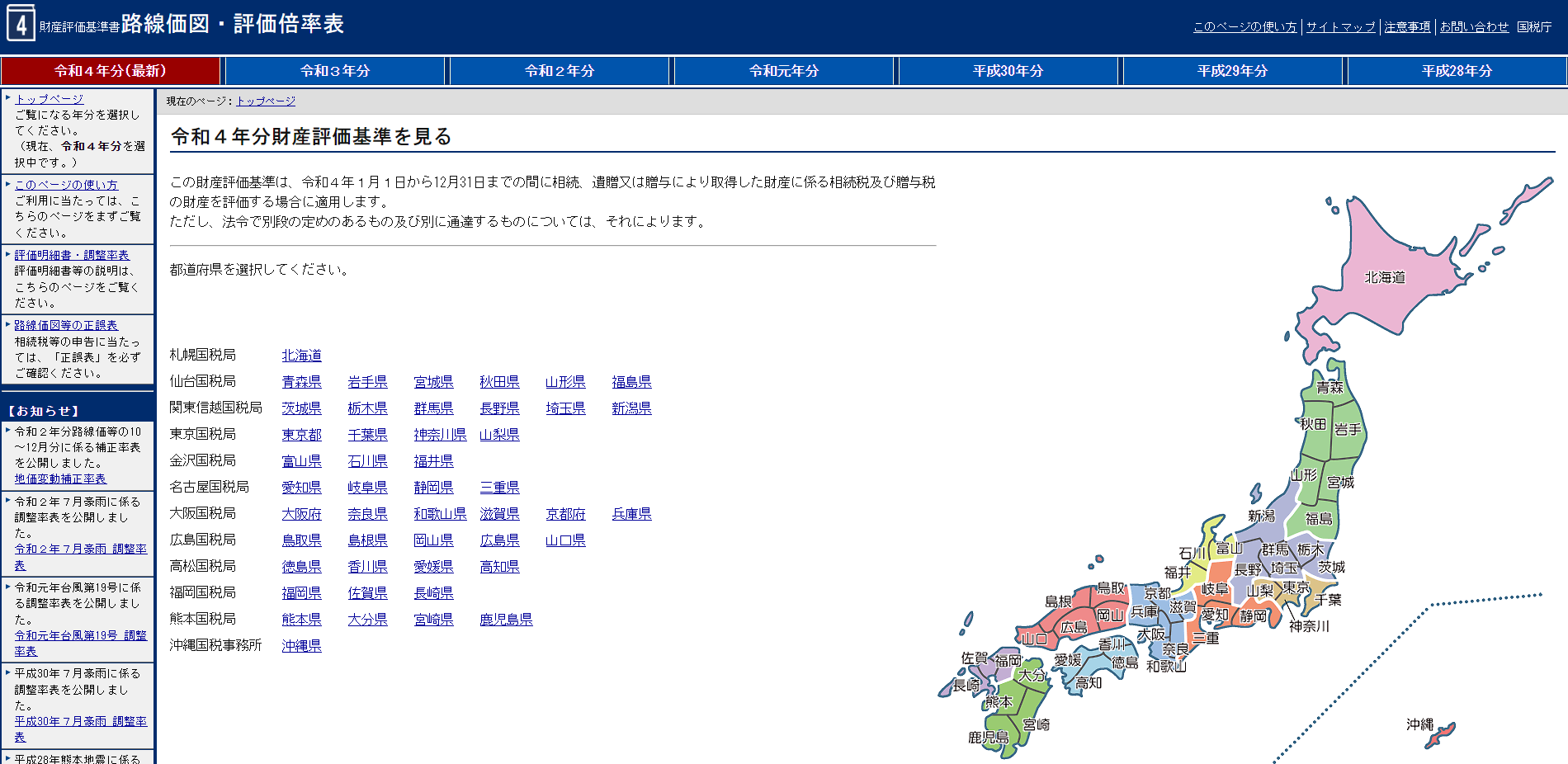Click Okinawa island on the map
Viewport: 1568px width, 764px height.
(x=1442, y=734)
